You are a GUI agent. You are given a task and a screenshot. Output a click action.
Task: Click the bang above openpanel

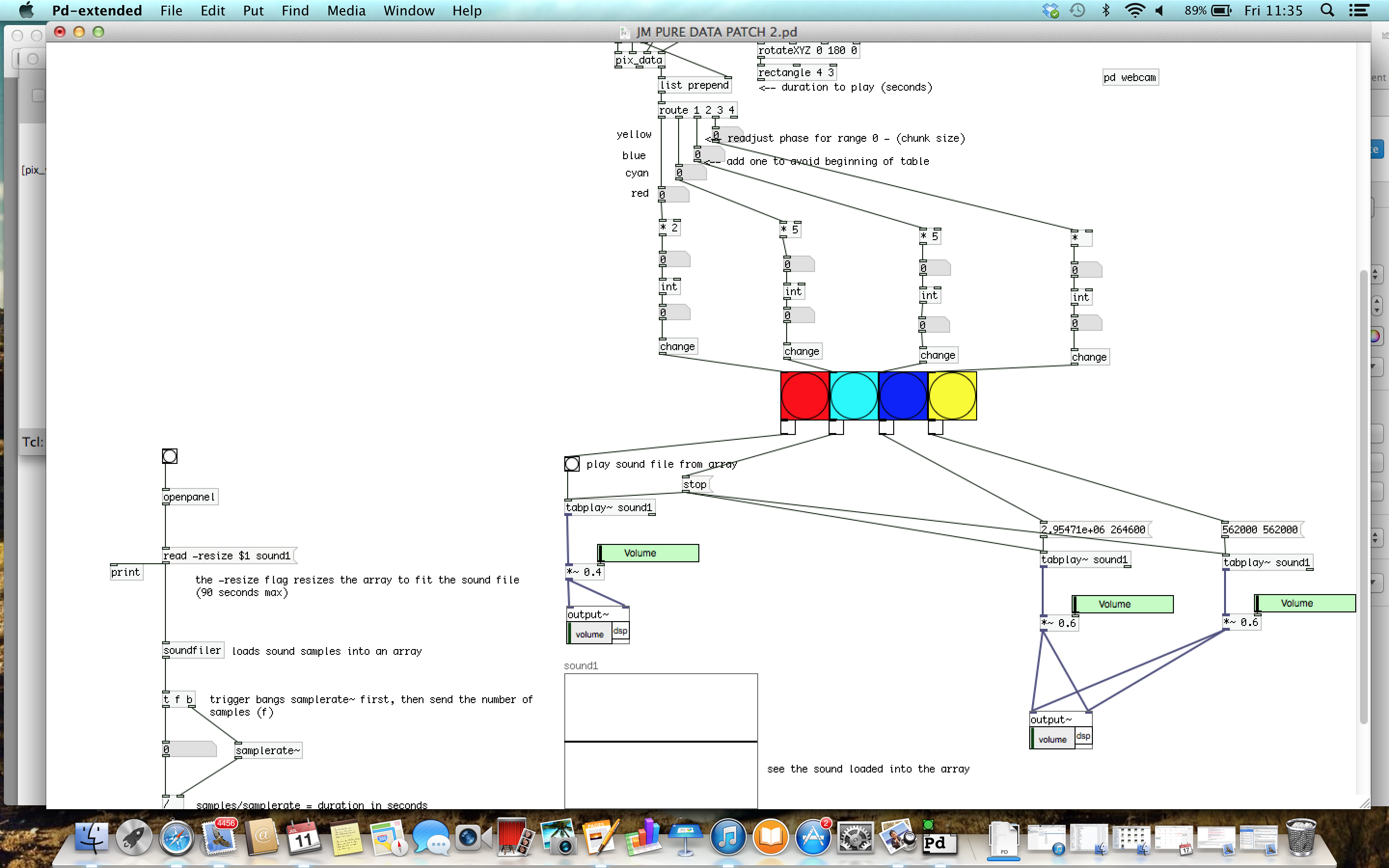tap(169, 456)
